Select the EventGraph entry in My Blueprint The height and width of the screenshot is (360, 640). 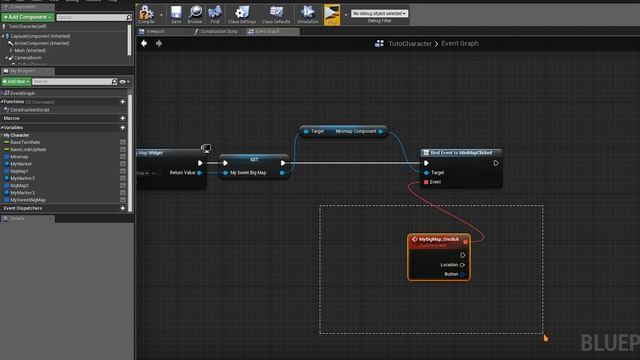(x=22, y=93)
